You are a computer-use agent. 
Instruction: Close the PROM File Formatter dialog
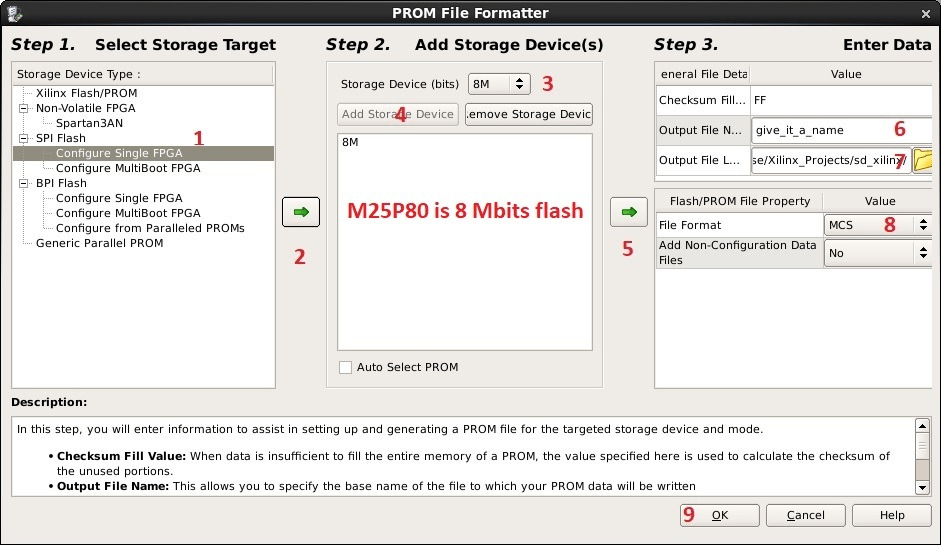(x=925, y=13)
